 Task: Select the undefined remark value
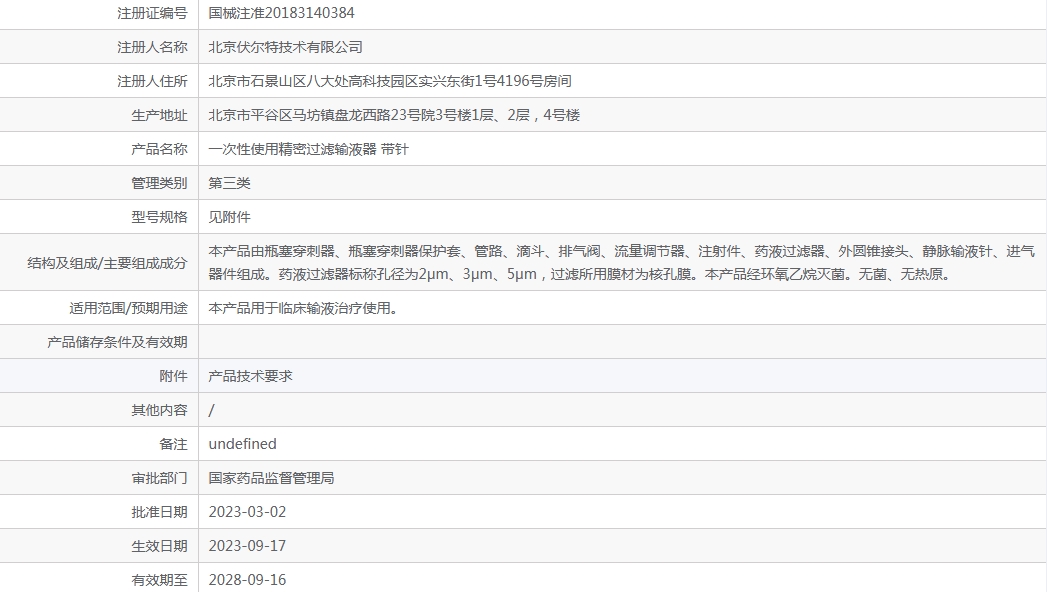(242, 445)
